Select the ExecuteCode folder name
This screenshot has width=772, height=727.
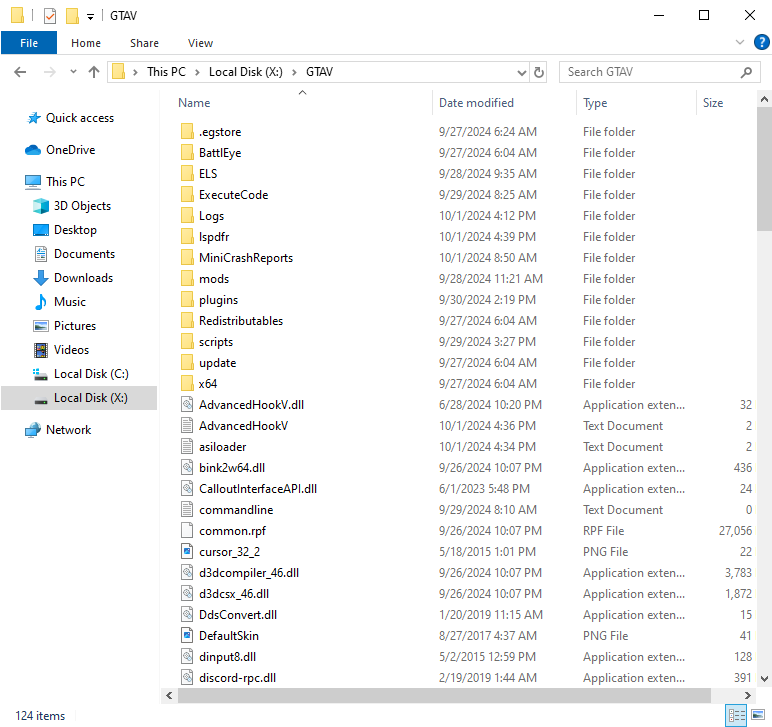pos(233,195)
